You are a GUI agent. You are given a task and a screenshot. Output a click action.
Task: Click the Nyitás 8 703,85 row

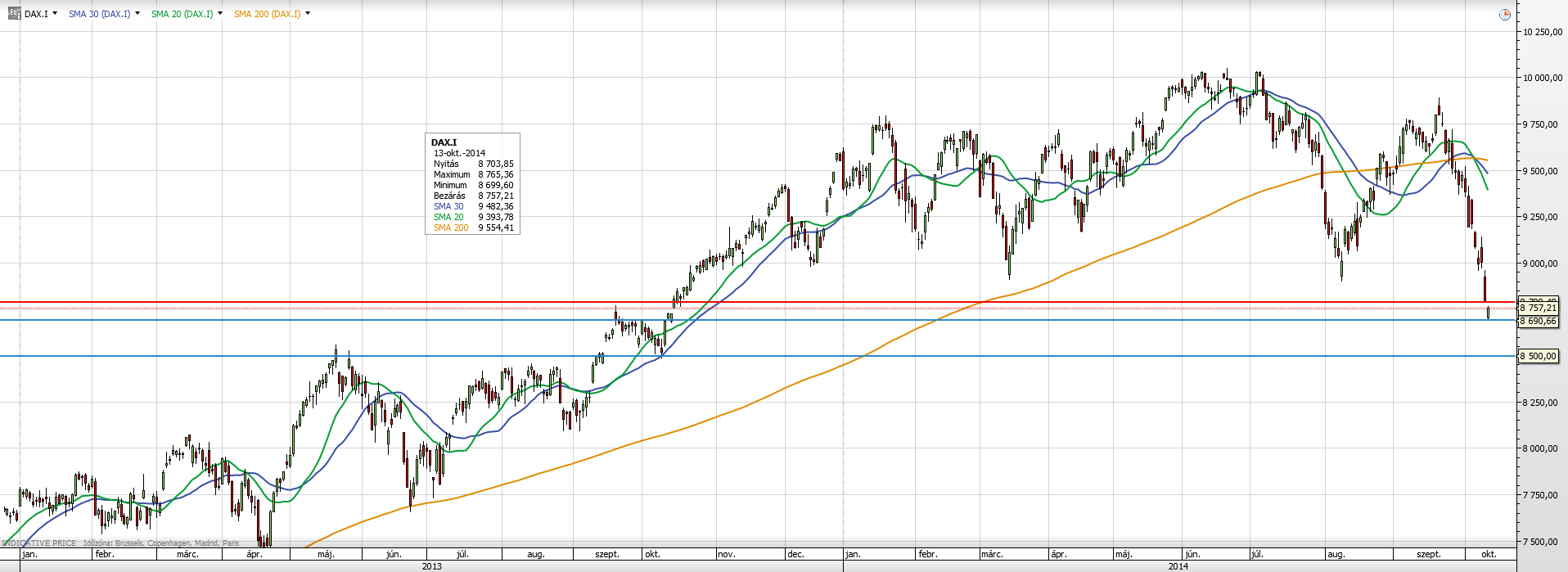pyautogui.click(x=473, y=164)
